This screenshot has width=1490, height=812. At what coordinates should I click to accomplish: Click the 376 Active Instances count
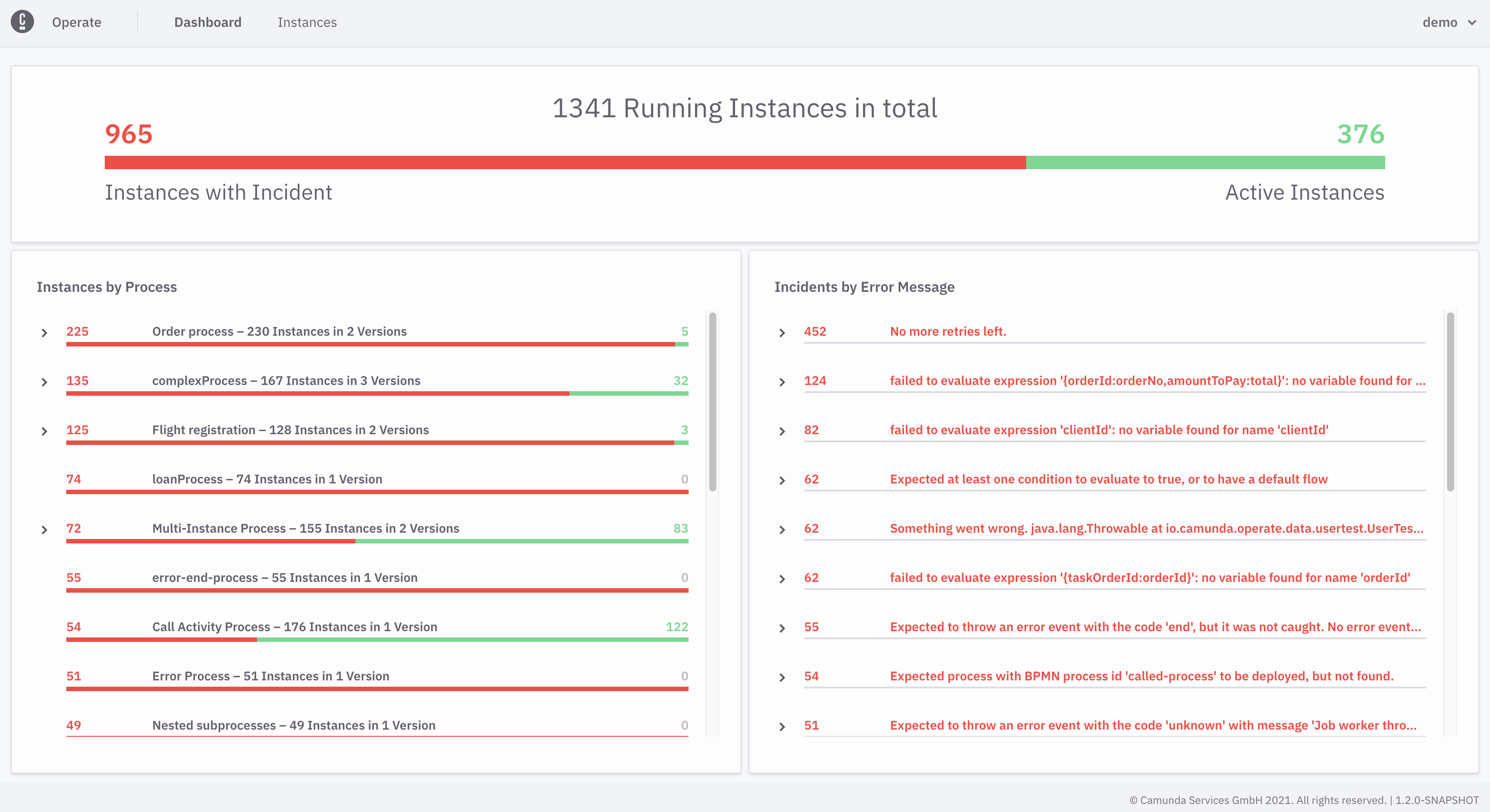(1360, 134)
